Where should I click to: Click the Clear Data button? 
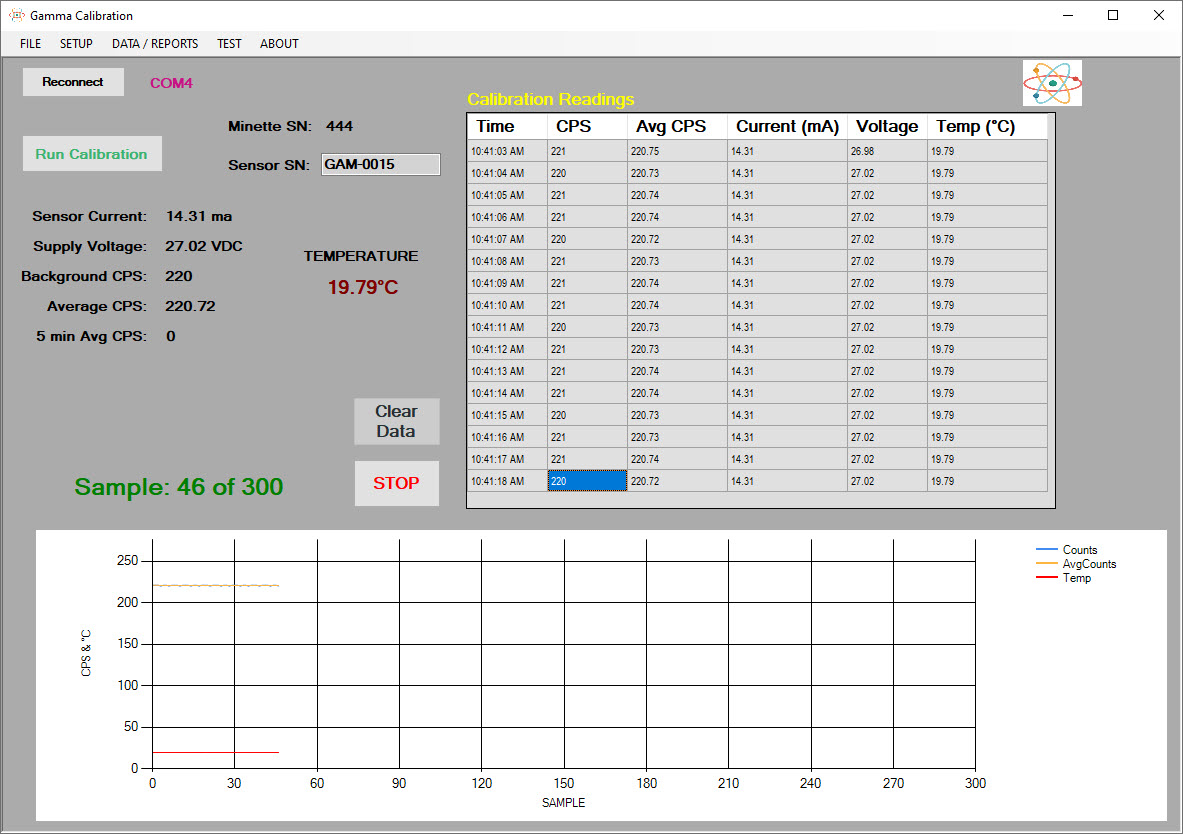[x=397, y=421]
